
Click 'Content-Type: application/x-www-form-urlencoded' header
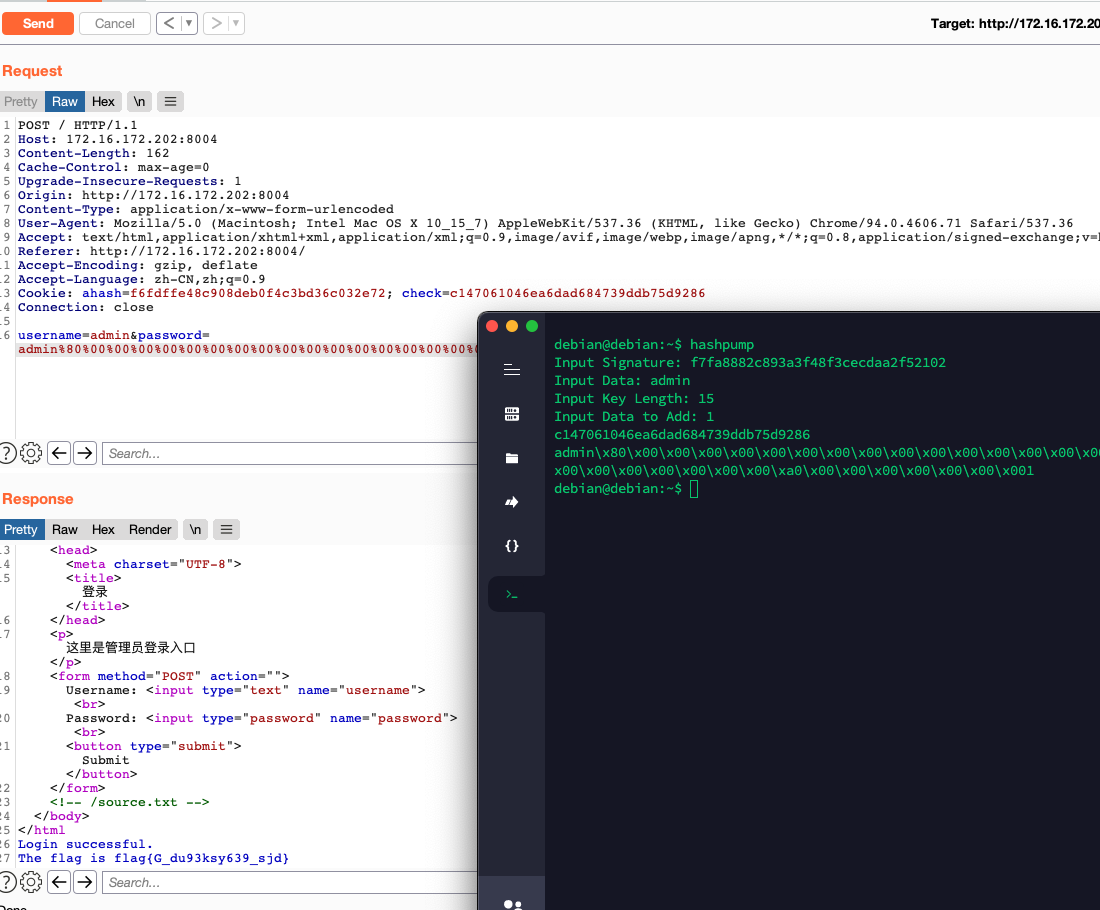click(206, 209)
